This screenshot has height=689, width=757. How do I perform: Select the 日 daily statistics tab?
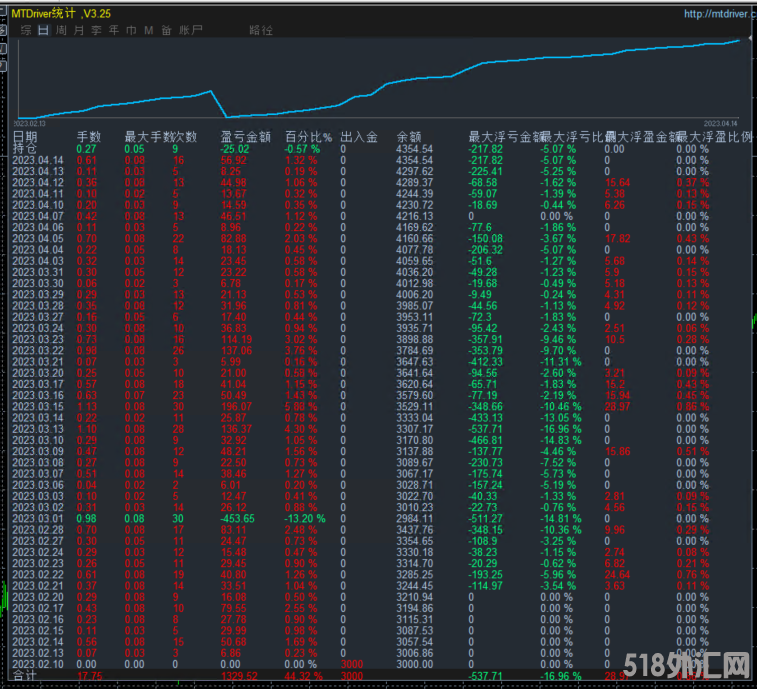(43, 30)
